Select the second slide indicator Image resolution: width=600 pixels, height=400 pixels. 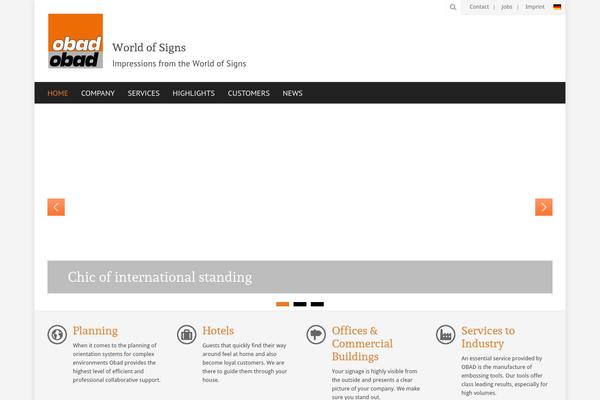pos(300,304)
